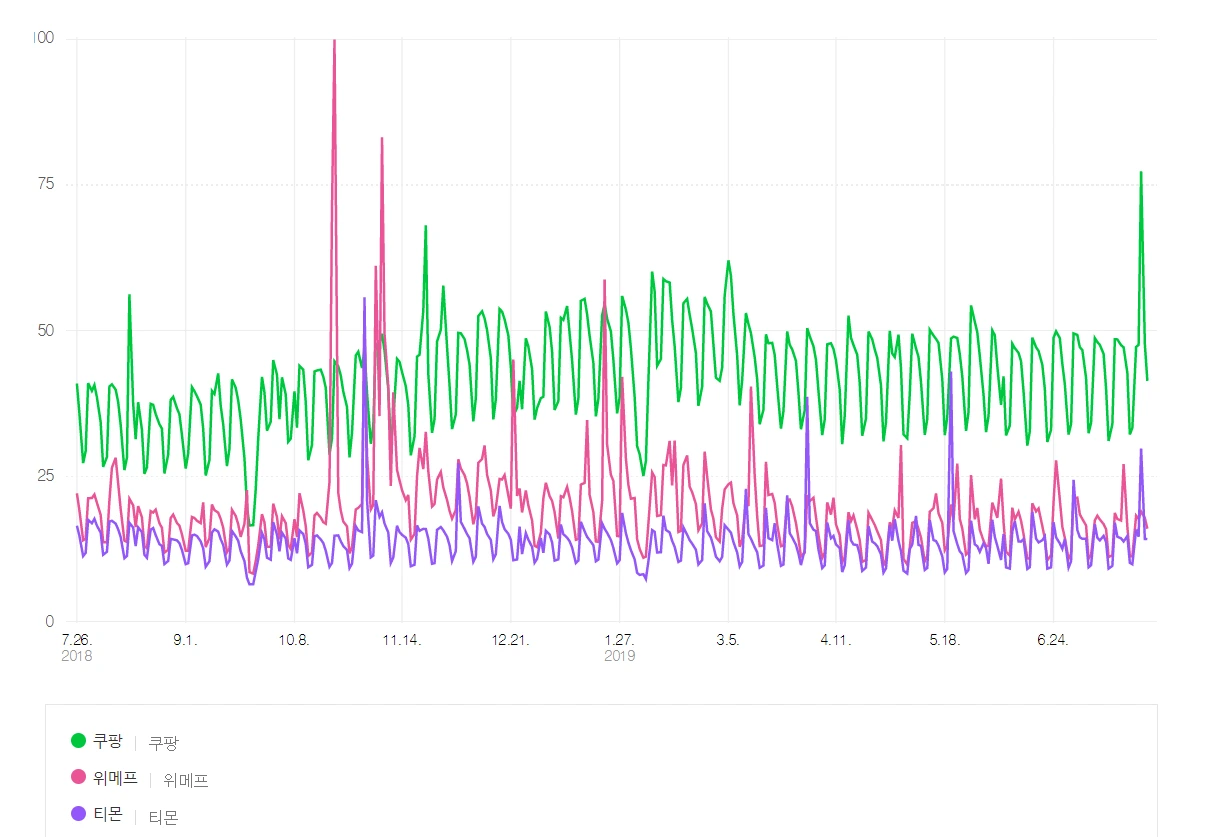1221x837 pixels.
Task: Click the 12.21. axis date label
Action: tap(511, 641)
